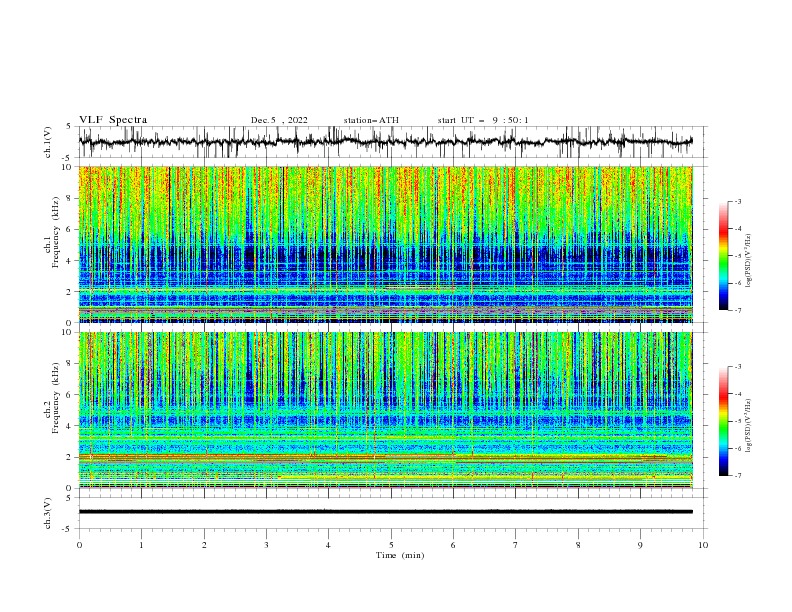
Task: Click the "-7" tick on ch.2 colorbar
Action: [737, 475]
